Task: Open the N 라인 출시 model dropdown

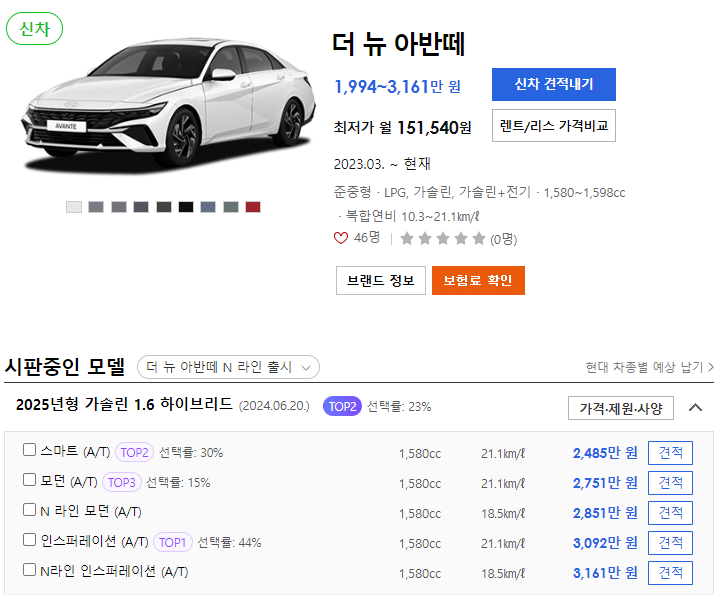Action: (x=228, y=367)
